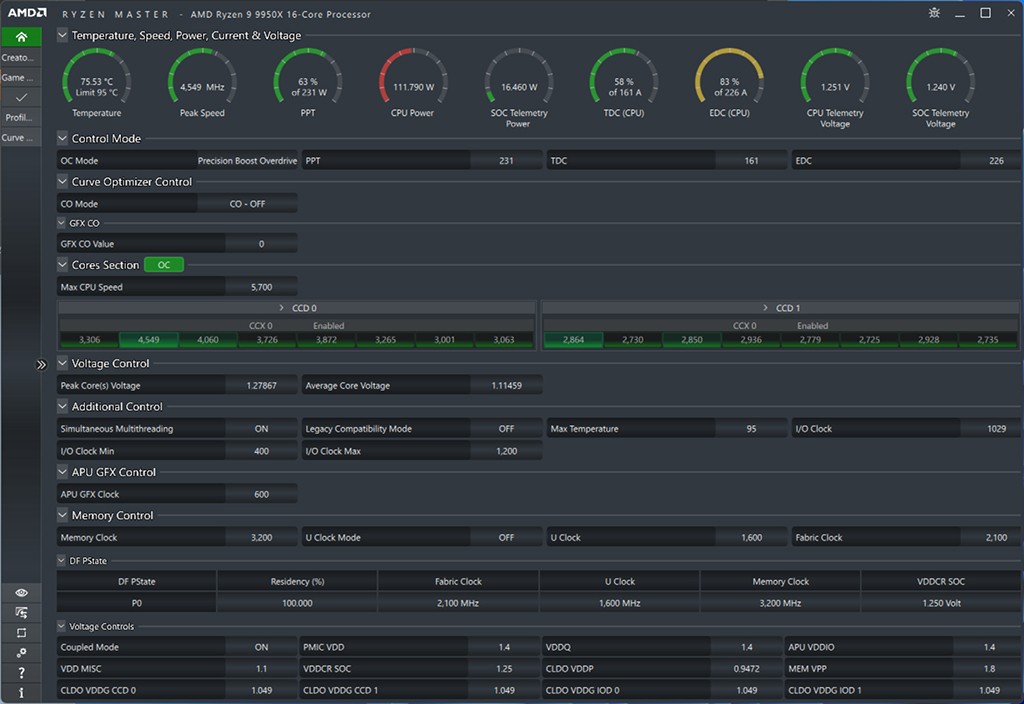Click the Max CPU Speed value field
Viewport: 1024px width, 704px height.
261,287
